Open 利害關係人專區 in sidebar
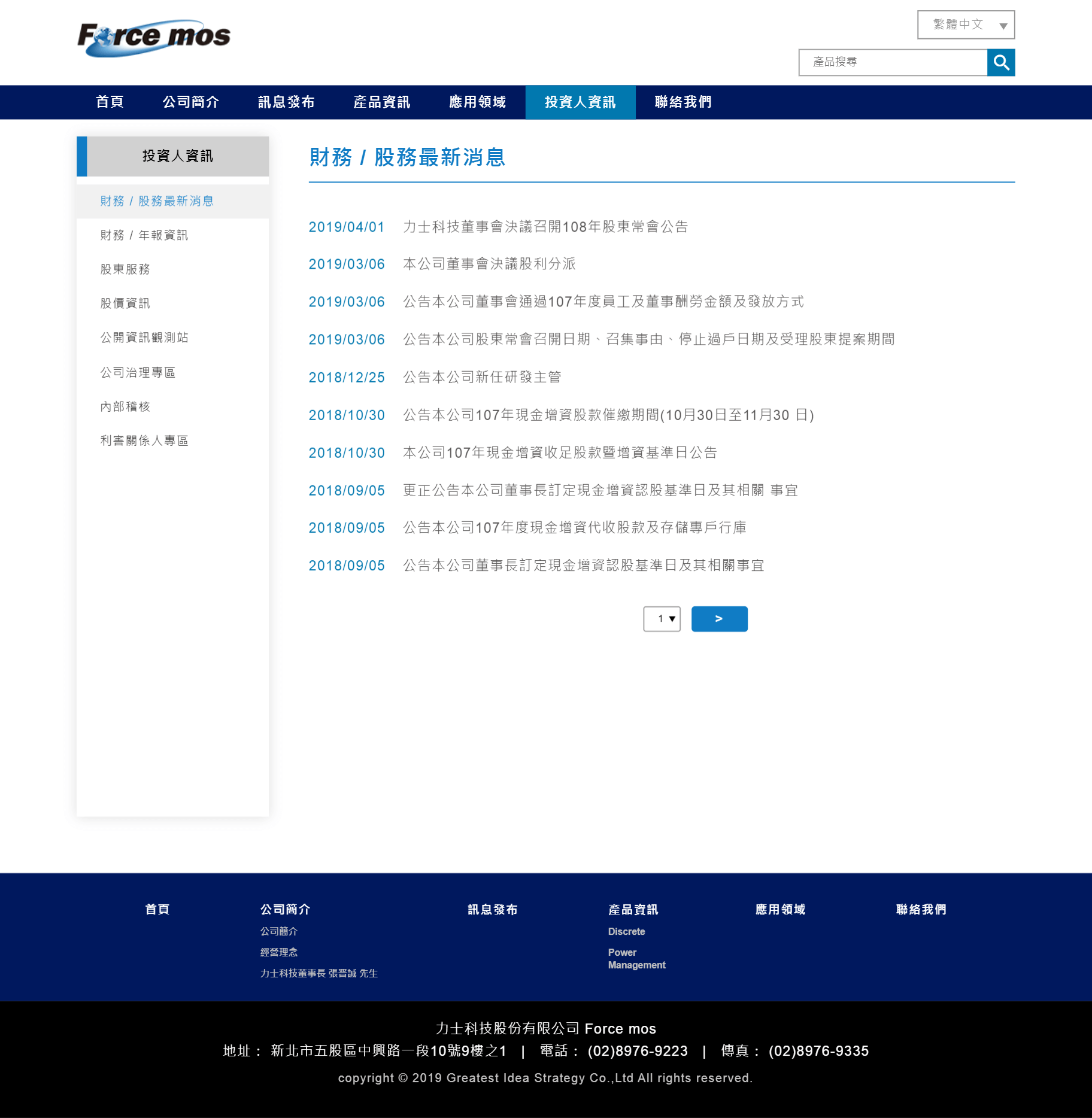Screen dimensions: 1092x1118 point(172,440)
